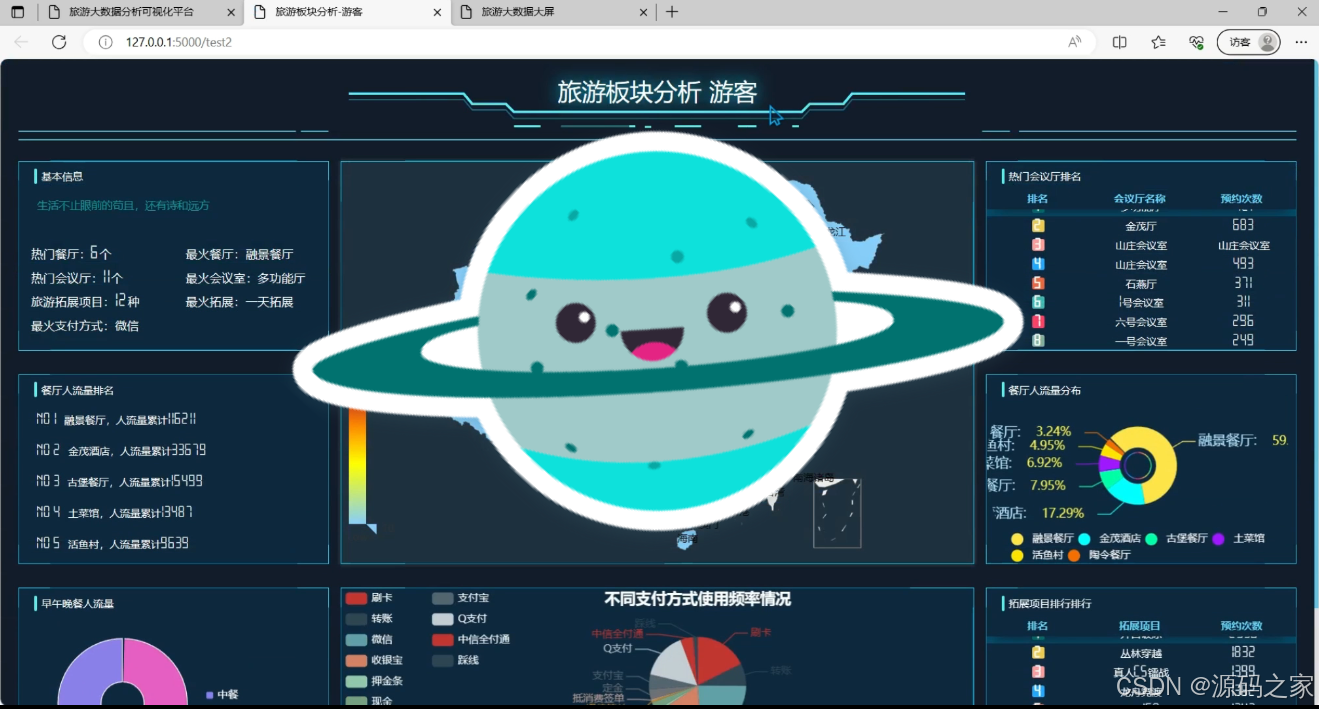Viewport: 1319px width, 709px height.
Task: Open the browser settings menu (...)
Action: pos(1300,42)
